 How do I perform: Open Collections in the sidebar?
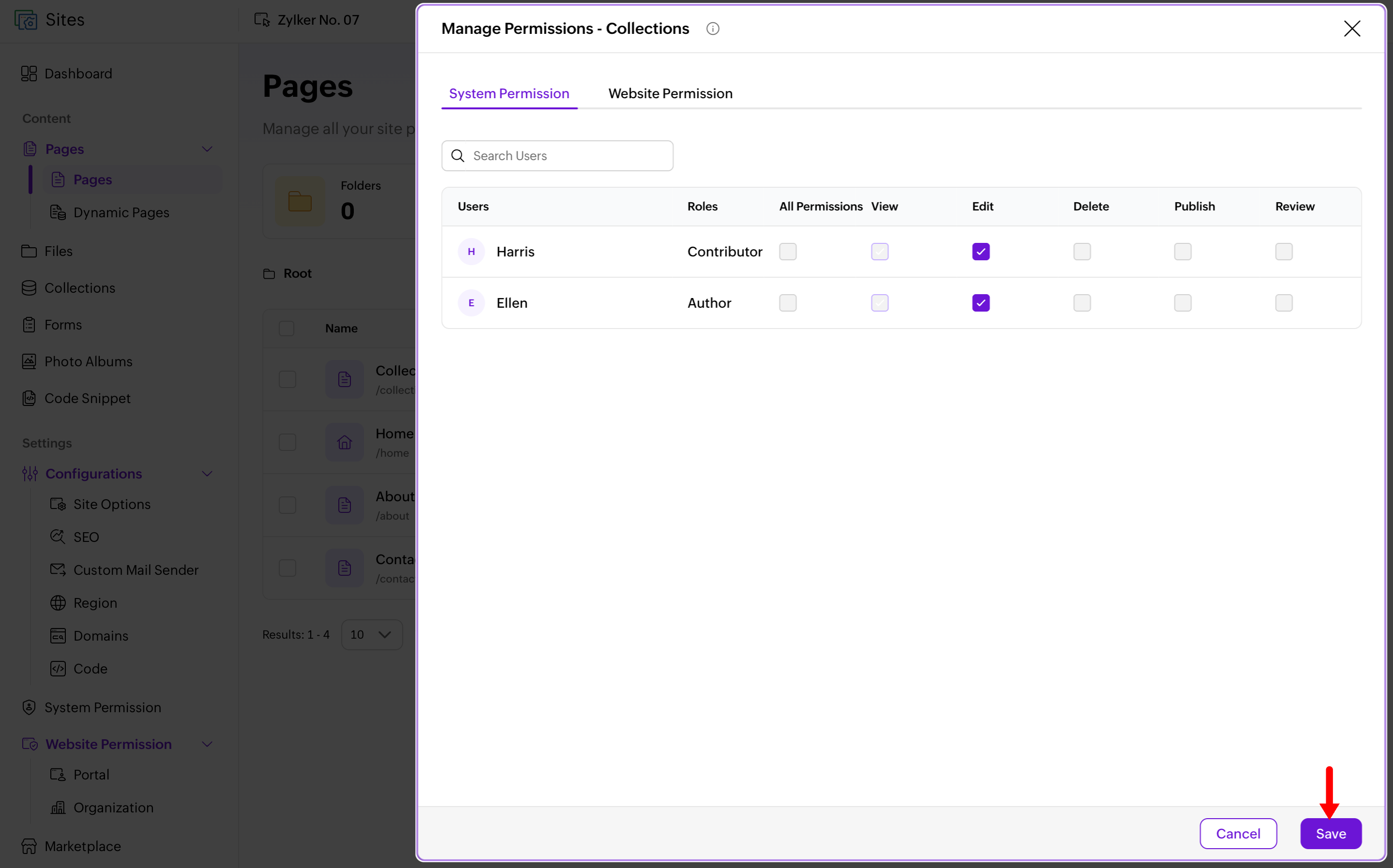69,287
